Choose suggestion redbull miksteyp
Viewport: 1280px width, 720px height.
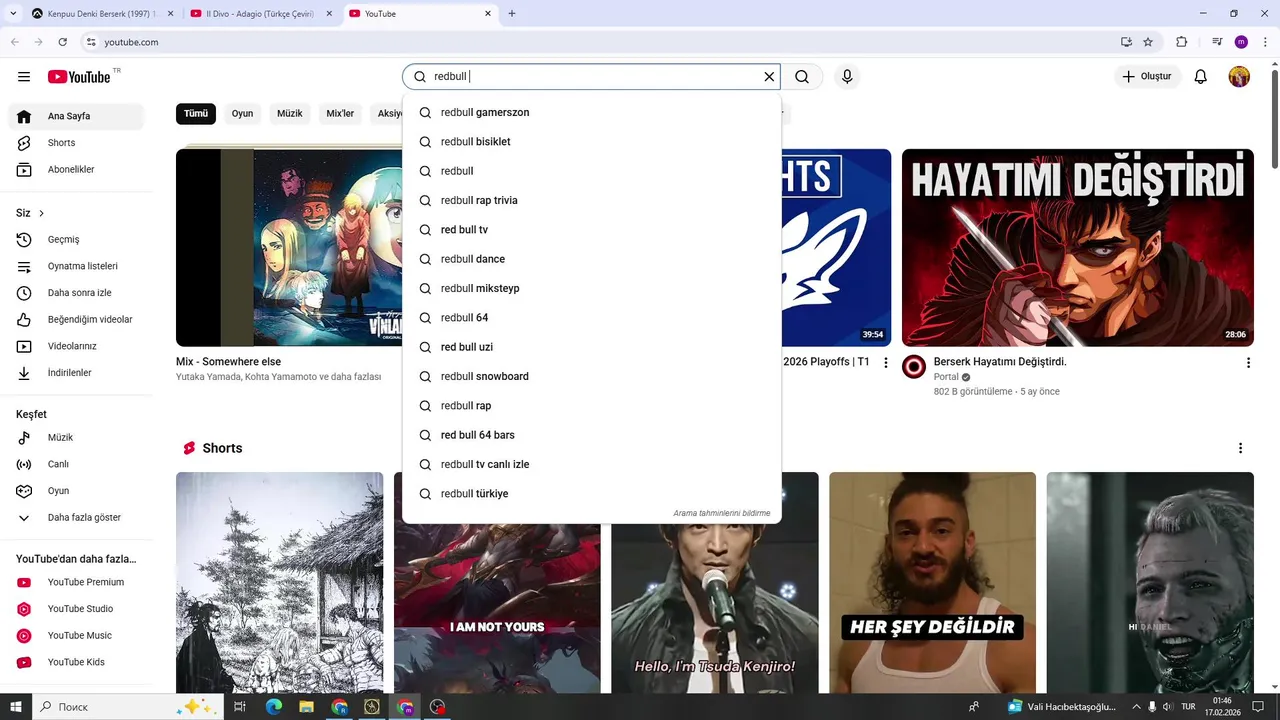point(592,289)
